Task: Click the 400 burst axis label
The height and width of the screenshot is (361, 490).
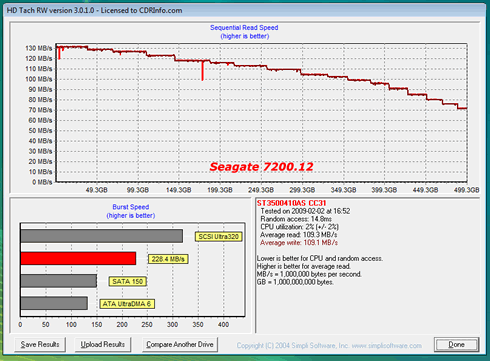Action: coord(223,324)
